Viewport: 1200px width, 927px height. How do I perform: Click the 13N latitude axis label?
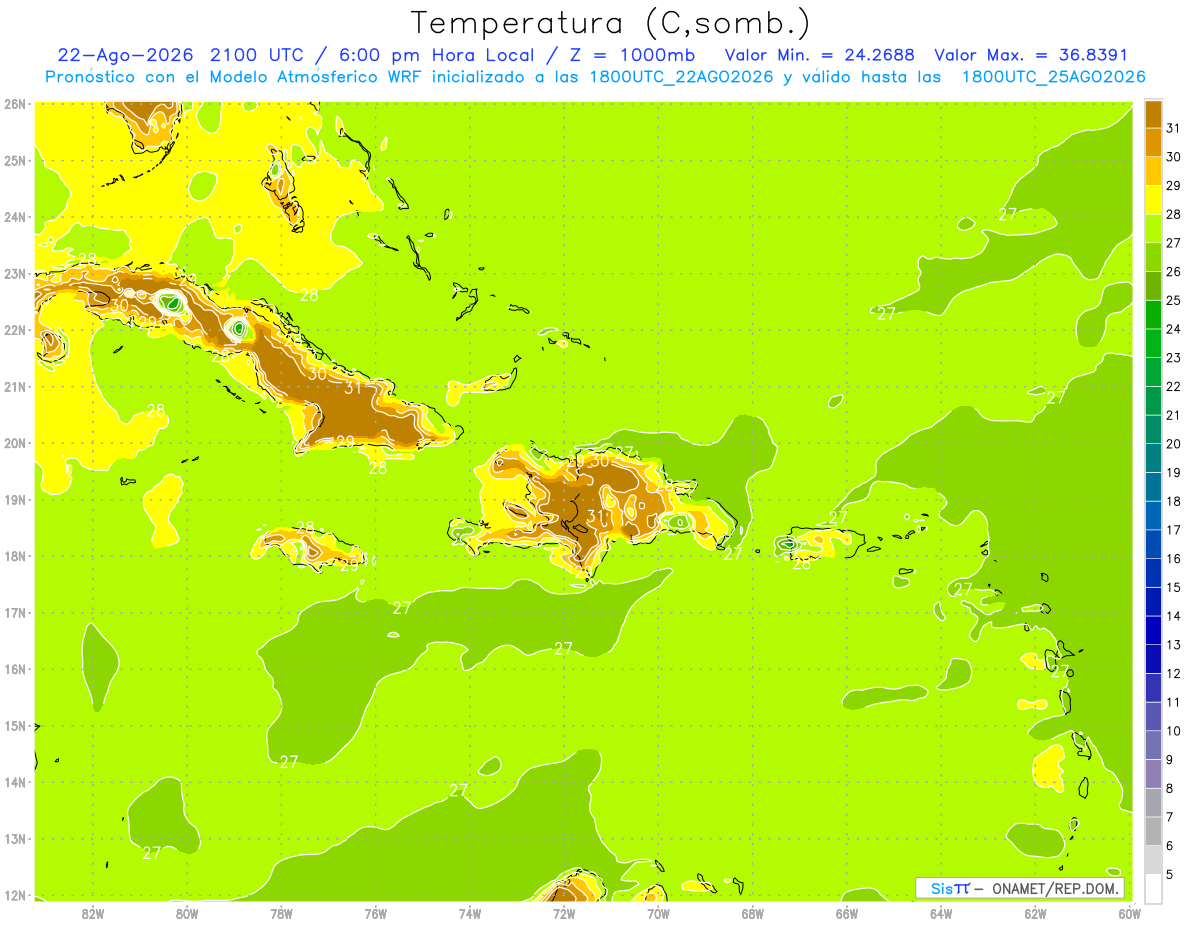15,839
